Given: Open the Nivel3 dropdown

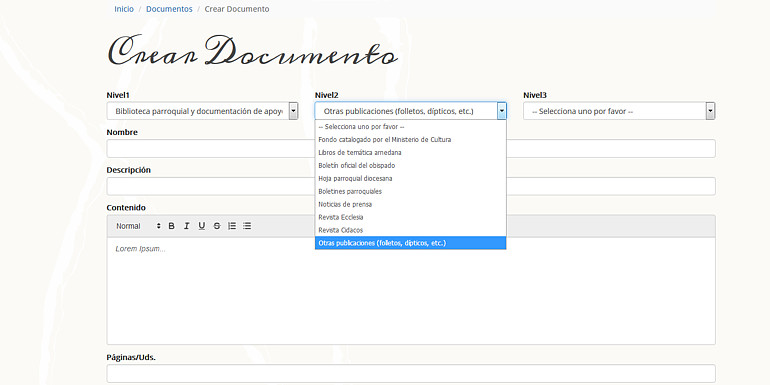Looking at the screenshot, I should point(619,111).
